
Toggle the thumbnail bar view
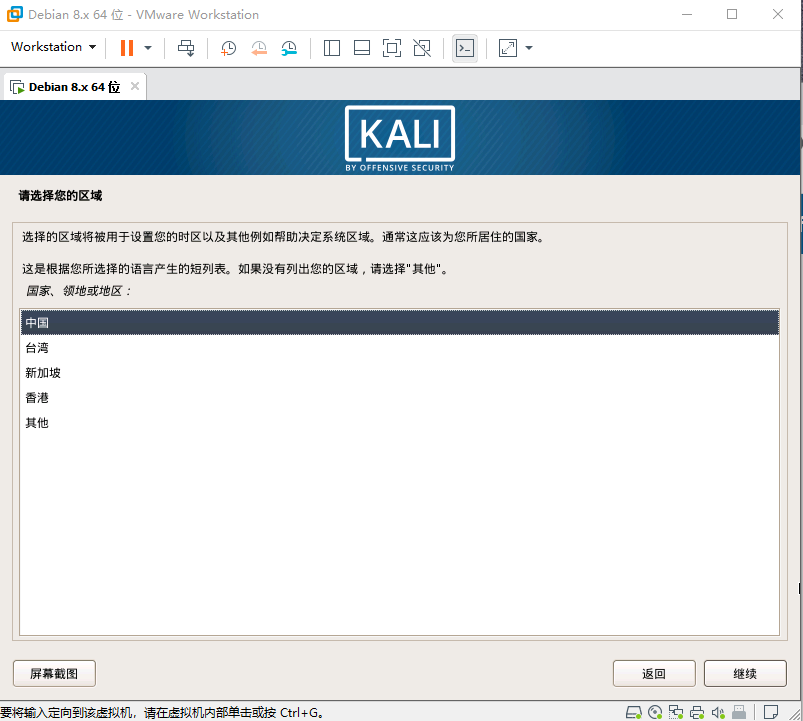pyautogui.click(x=362, y=48)
